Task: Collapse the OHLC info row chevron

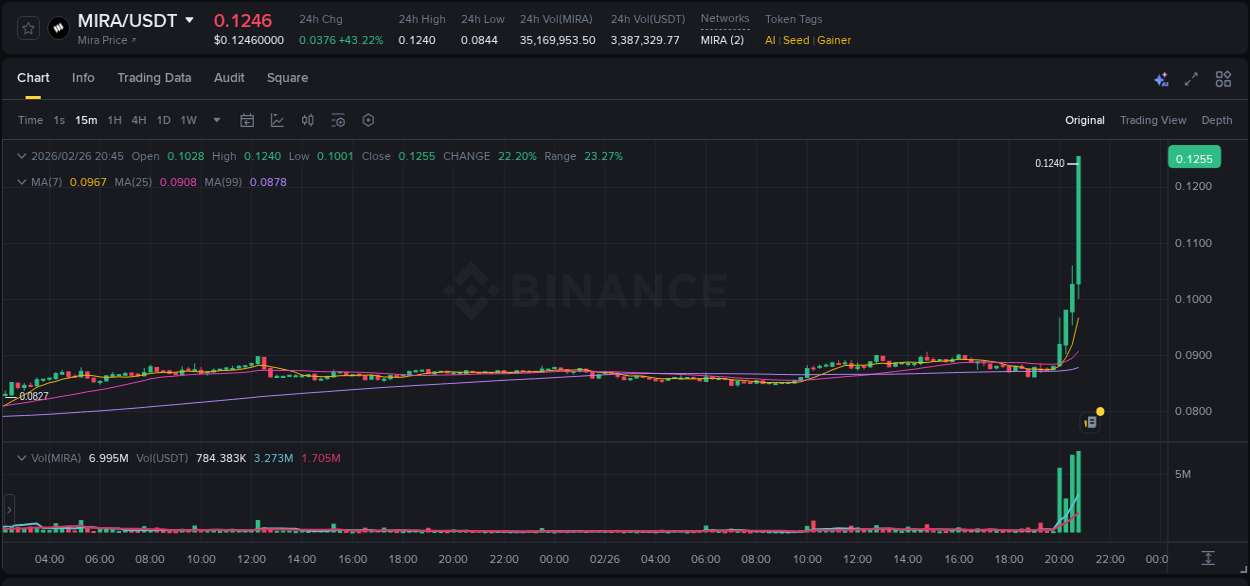Action: coord(21,156)
